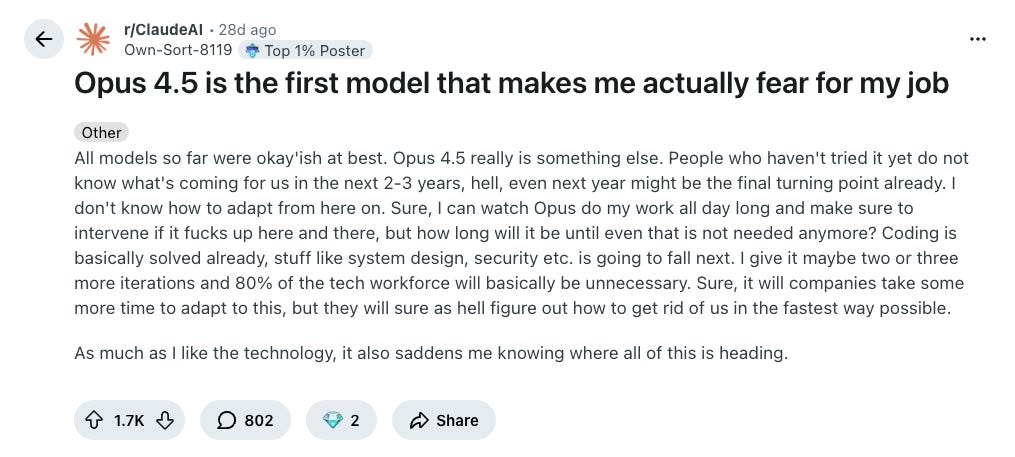Go to the r/ClaudeAI subreddit link
The image size is (1015, 457).
[164, 30]
